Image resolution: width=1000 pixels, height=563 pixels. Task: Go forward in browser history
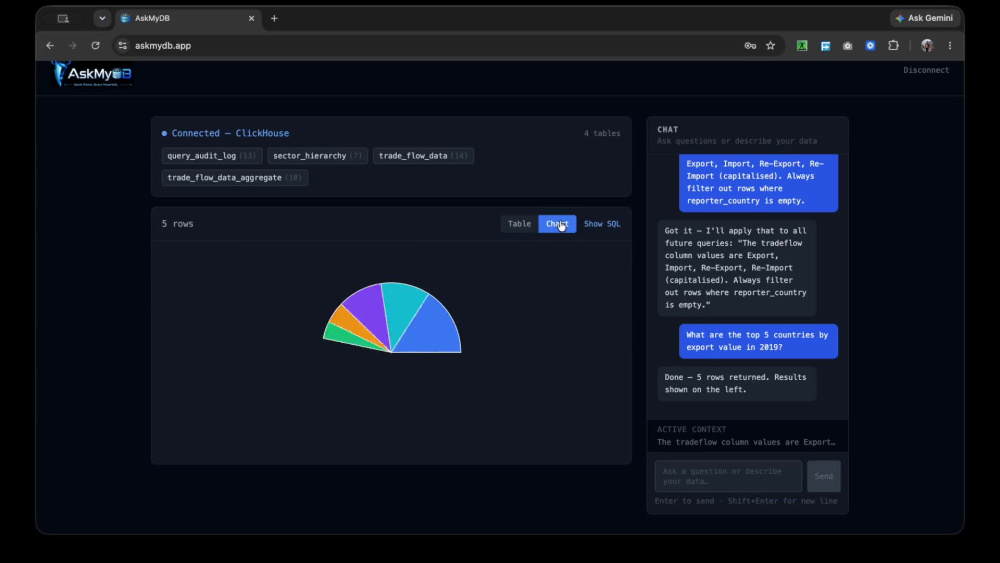(73, 45)
